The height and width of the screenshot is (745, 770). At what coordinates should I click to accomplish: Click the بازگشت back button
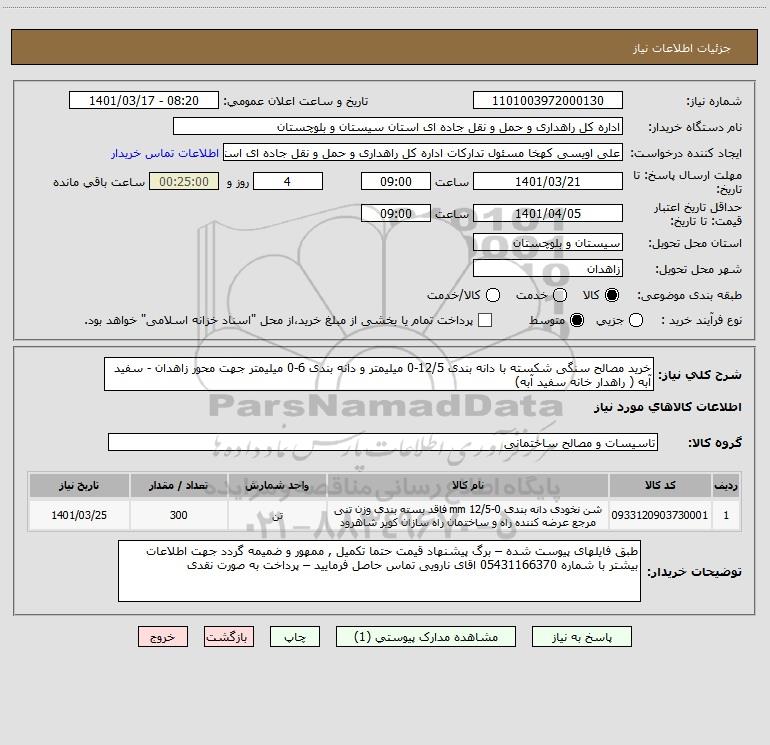229,637
